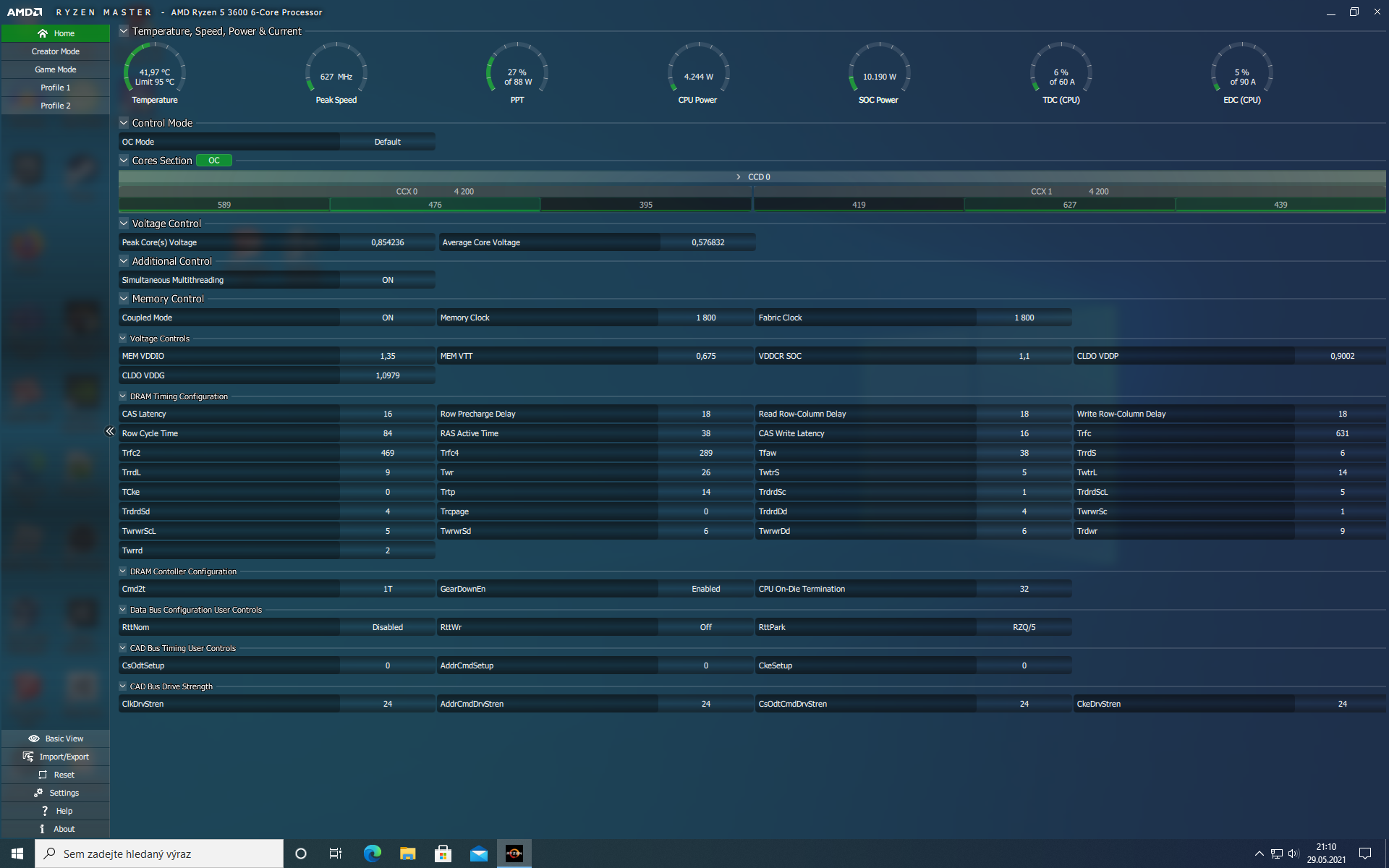The image size is (1389, 868).
Task: Open Microsoft Edge from taskbar
Action: pos(372,854)
